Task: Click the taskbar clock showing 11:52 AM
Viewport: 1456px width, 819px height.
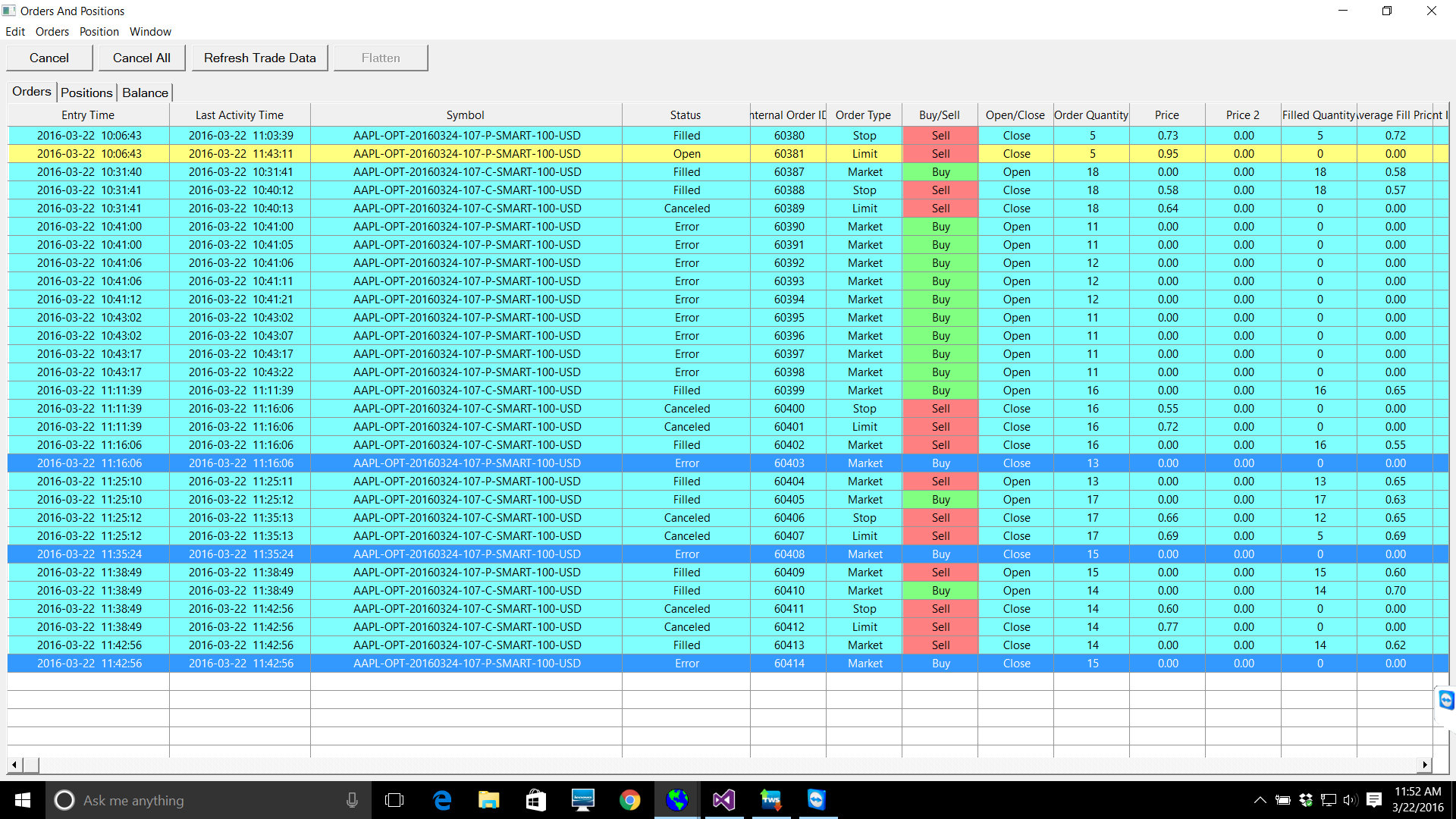Action: [x=1417, y=800]
